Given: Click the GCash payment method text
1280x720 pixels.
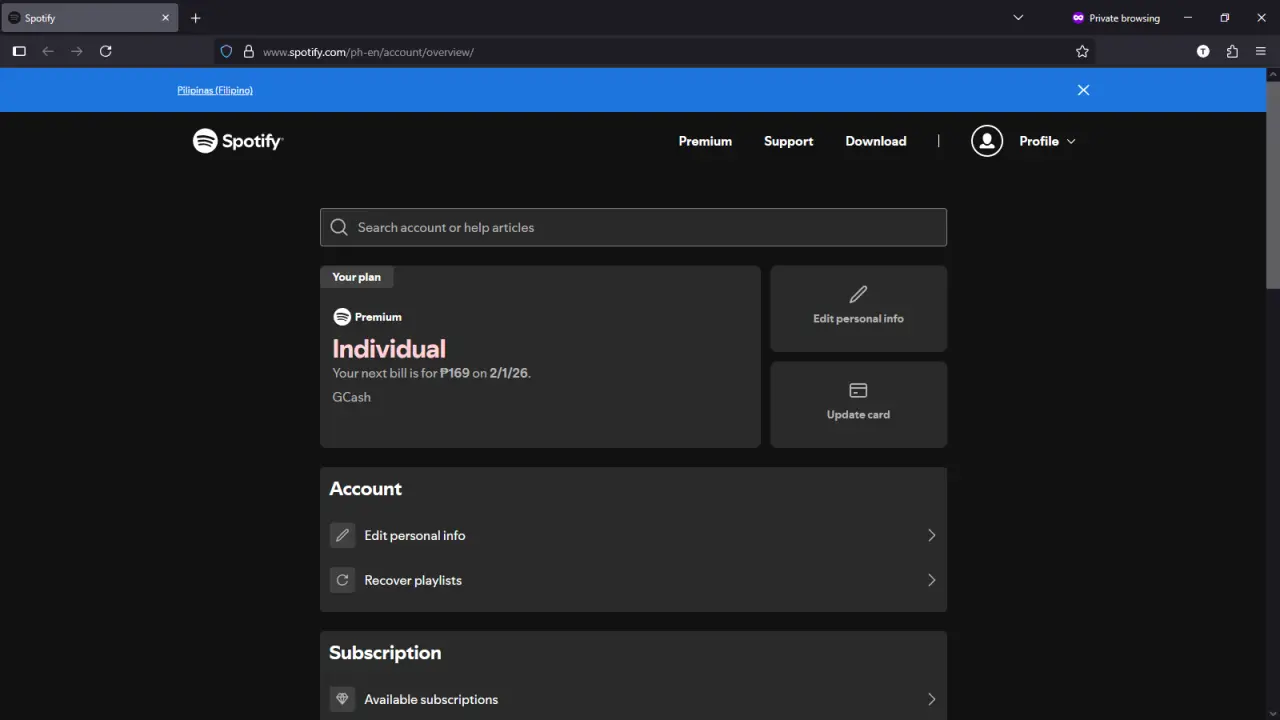Looking at the screenshot, I should click(x=351, y=397).
